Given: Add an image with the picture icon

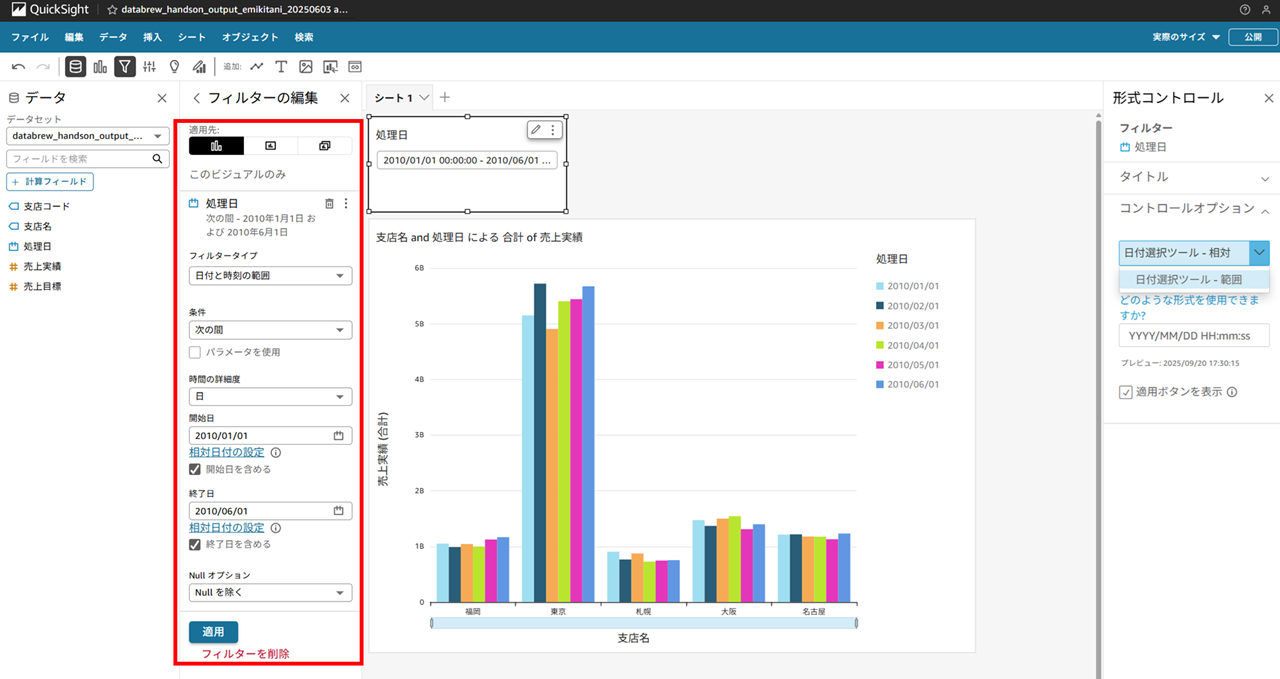Looking at the screenshot, I should (x=306, y=67).
